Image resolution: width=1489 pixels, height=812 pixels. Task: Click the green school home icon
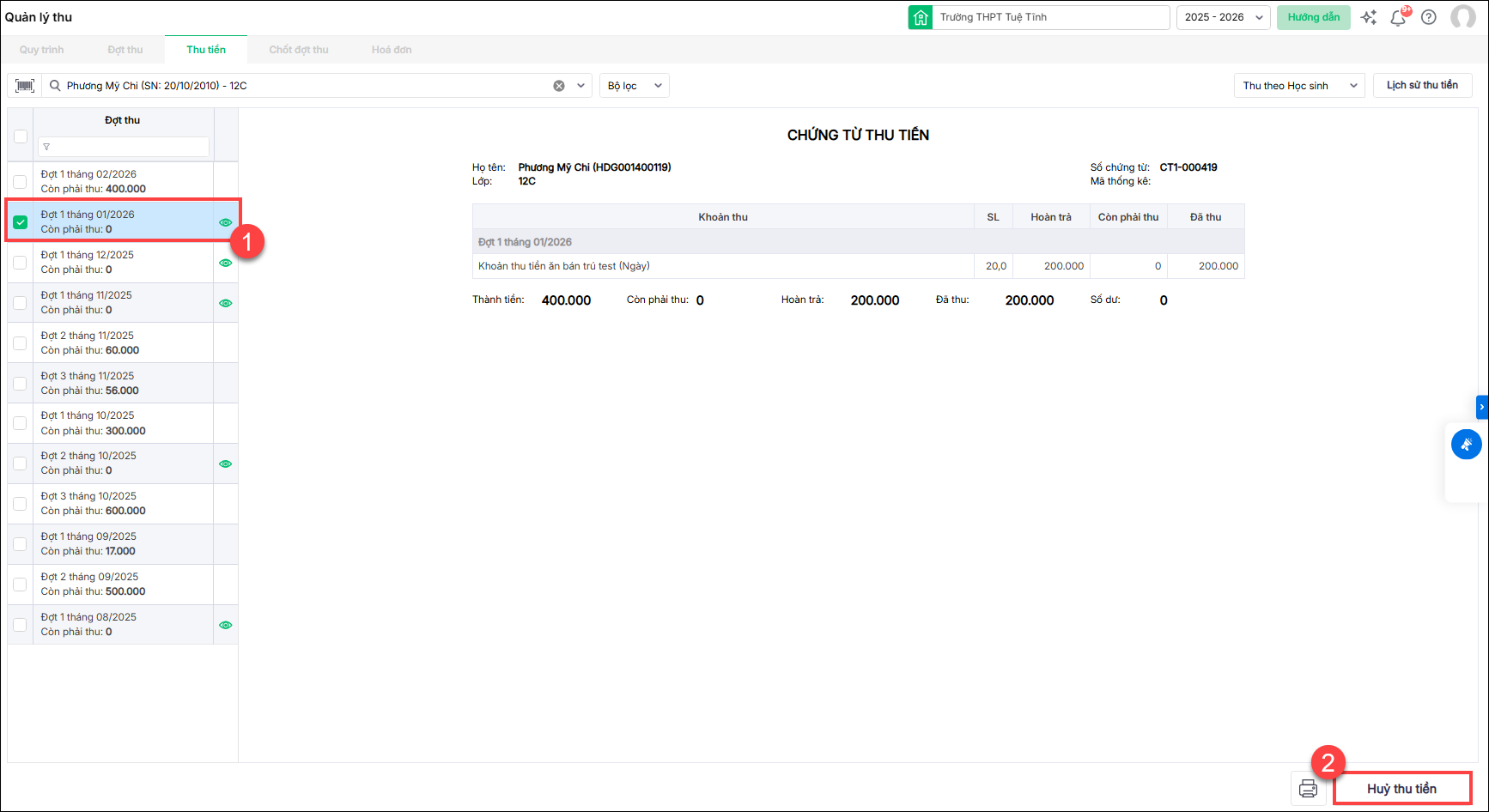tap(921, 17)
